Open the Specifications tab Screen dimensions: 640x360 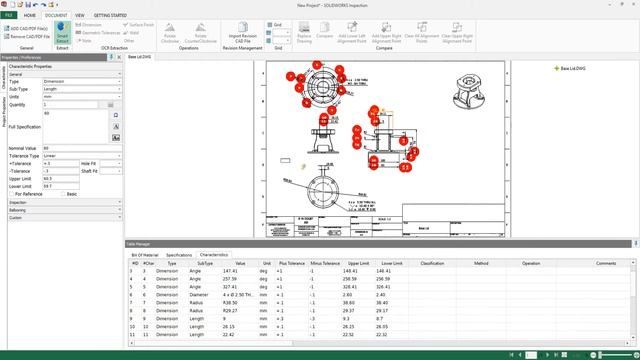click(x=179, y=255)
